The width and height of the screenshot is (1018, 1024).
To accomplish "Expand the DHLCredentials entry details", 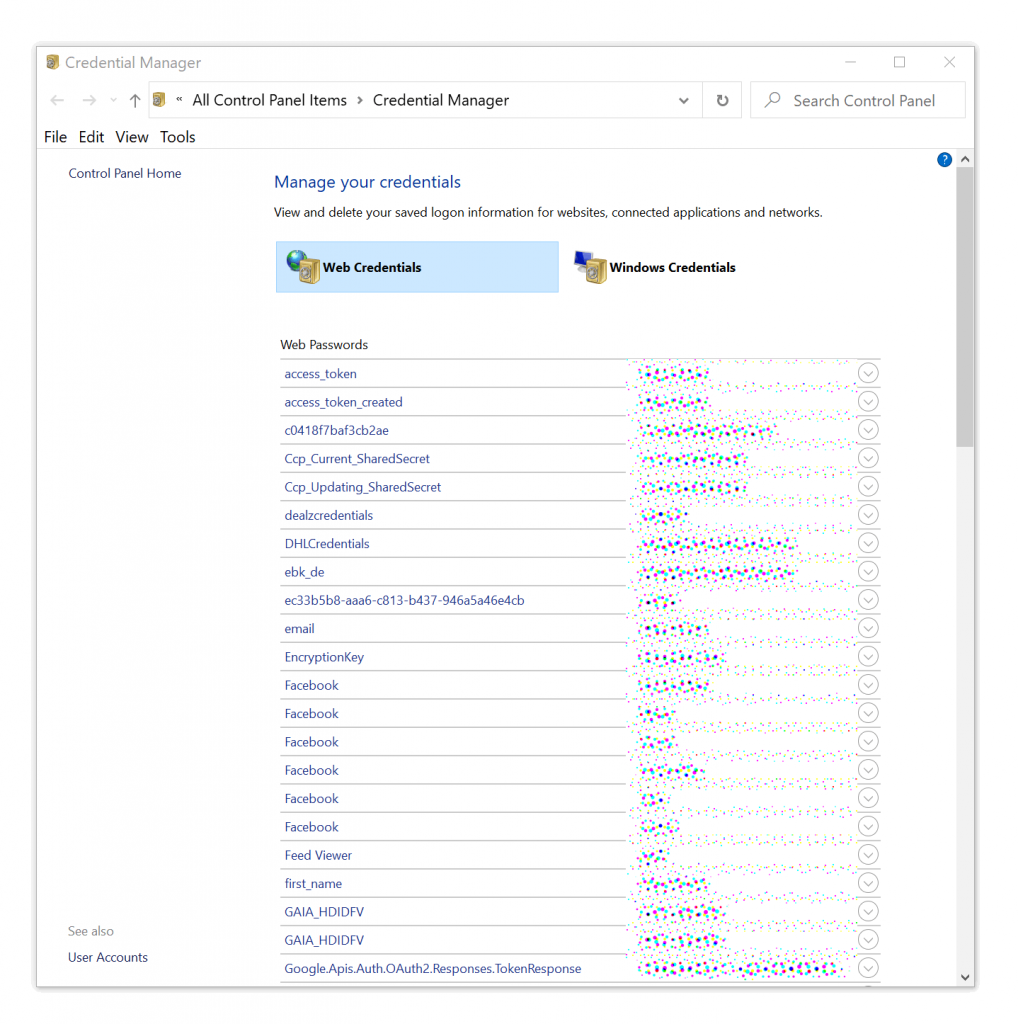I will (x=867, y=543).
